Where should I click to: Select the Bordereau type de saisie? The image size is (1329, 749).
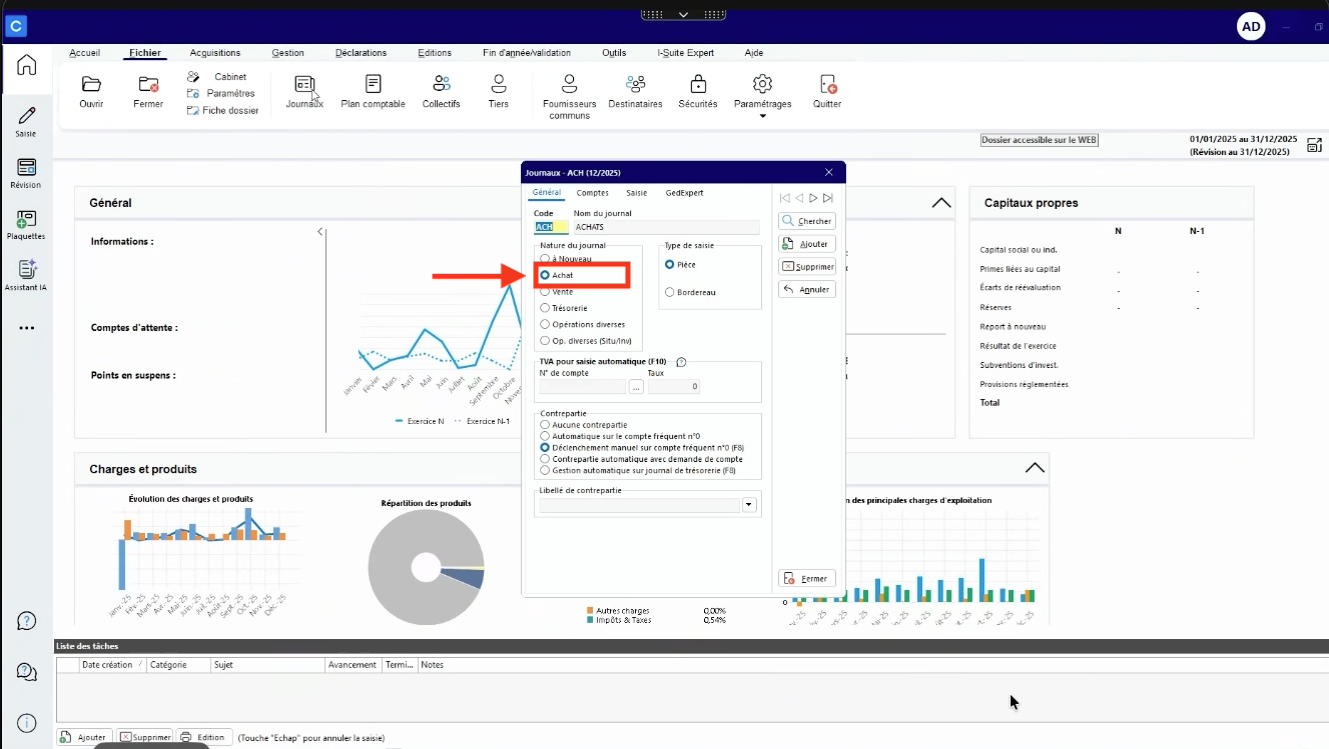tap(690, 293)
